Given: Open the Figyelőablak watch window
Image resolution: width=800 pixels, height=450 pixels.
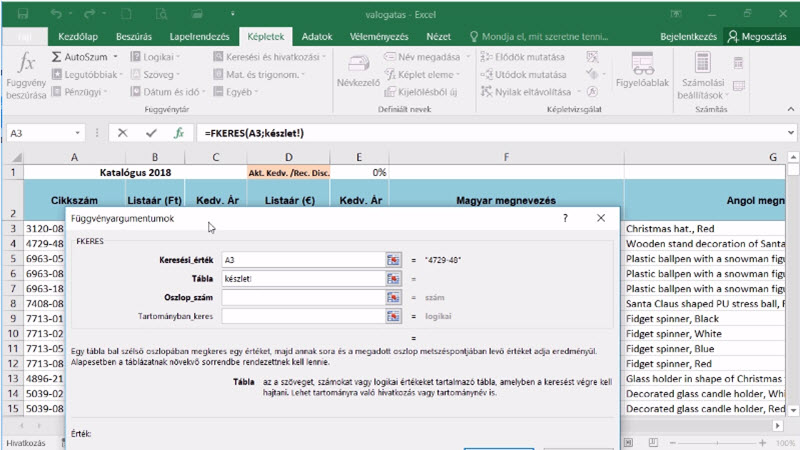Looking at the screenshot, I should coord(642,70).
